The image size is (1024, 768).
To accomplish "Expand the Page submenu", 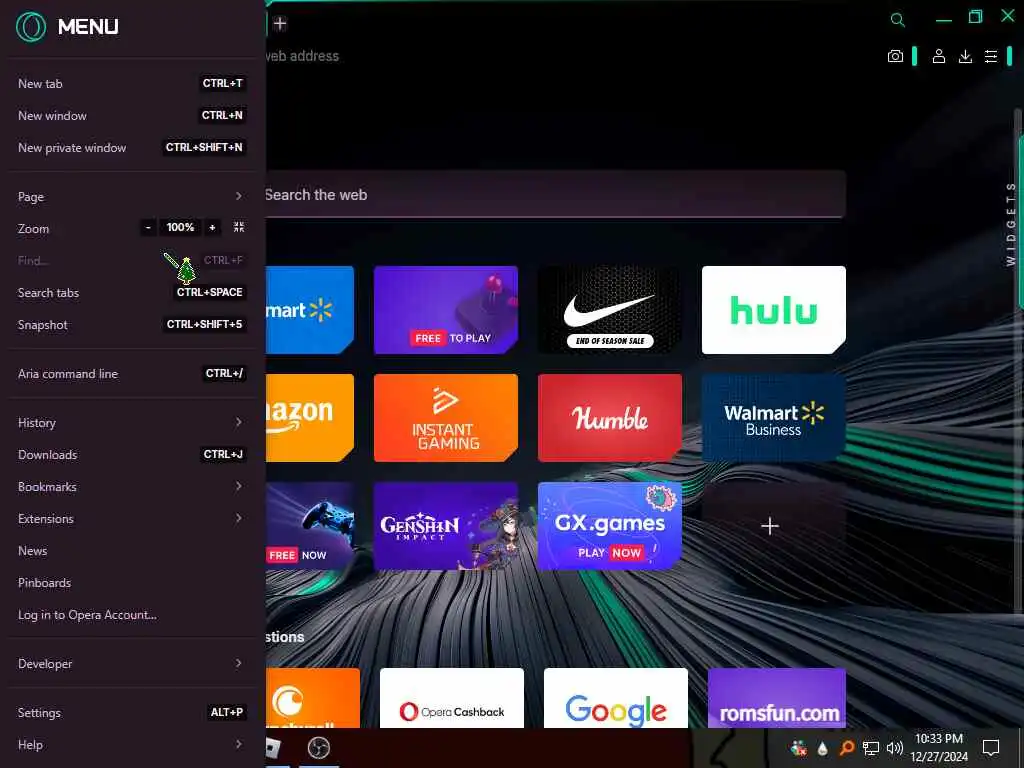I will tap(133, 197).
